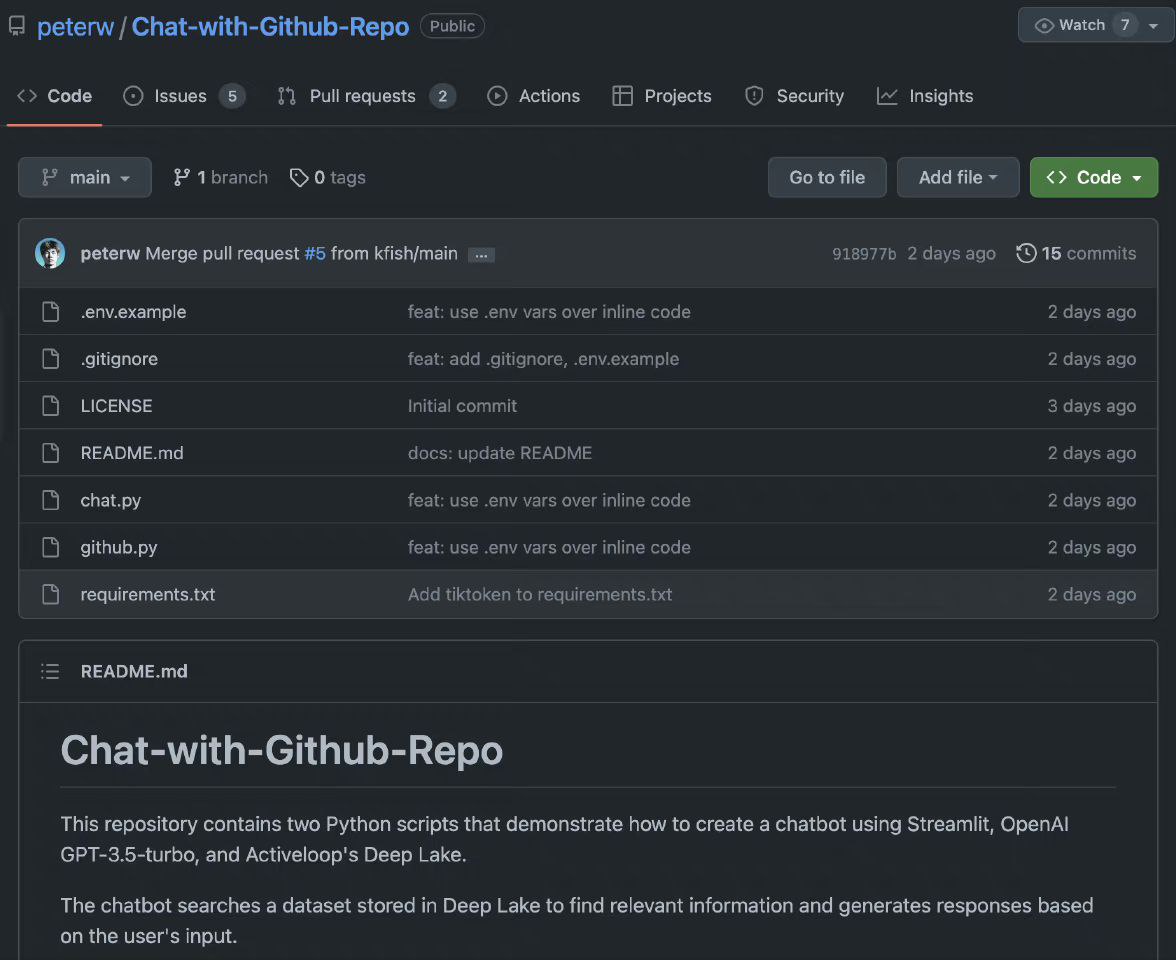Expand the Add file dropdown
1176x960 pixels.
pos(957,177)
